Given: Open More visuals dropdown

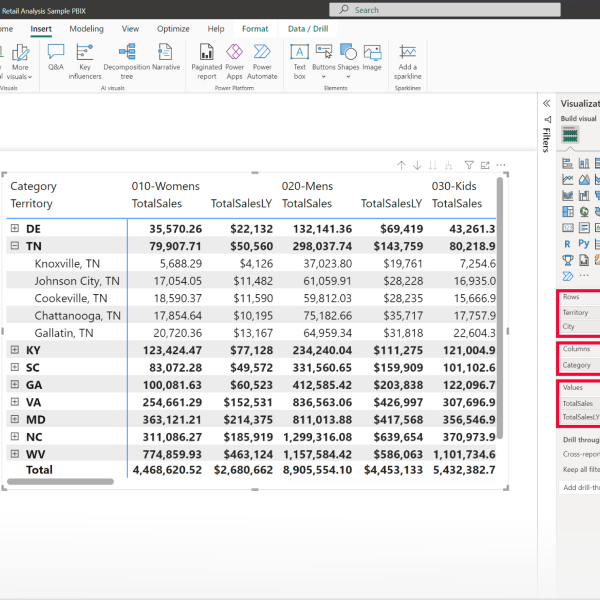Looking at the screenshot, I should tap(20, 61).
